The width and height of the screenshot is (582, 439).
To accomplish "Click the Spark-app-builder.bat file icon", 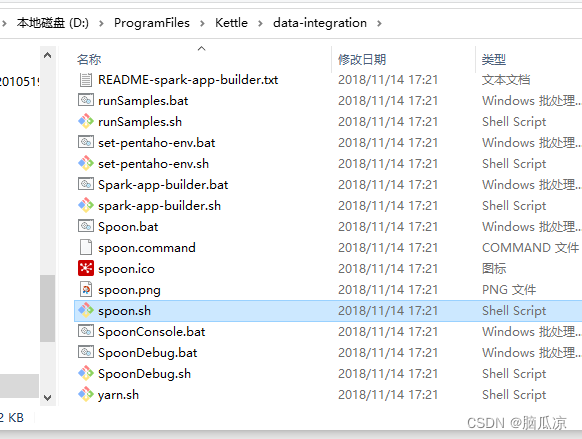I will (x=86, y=184).
